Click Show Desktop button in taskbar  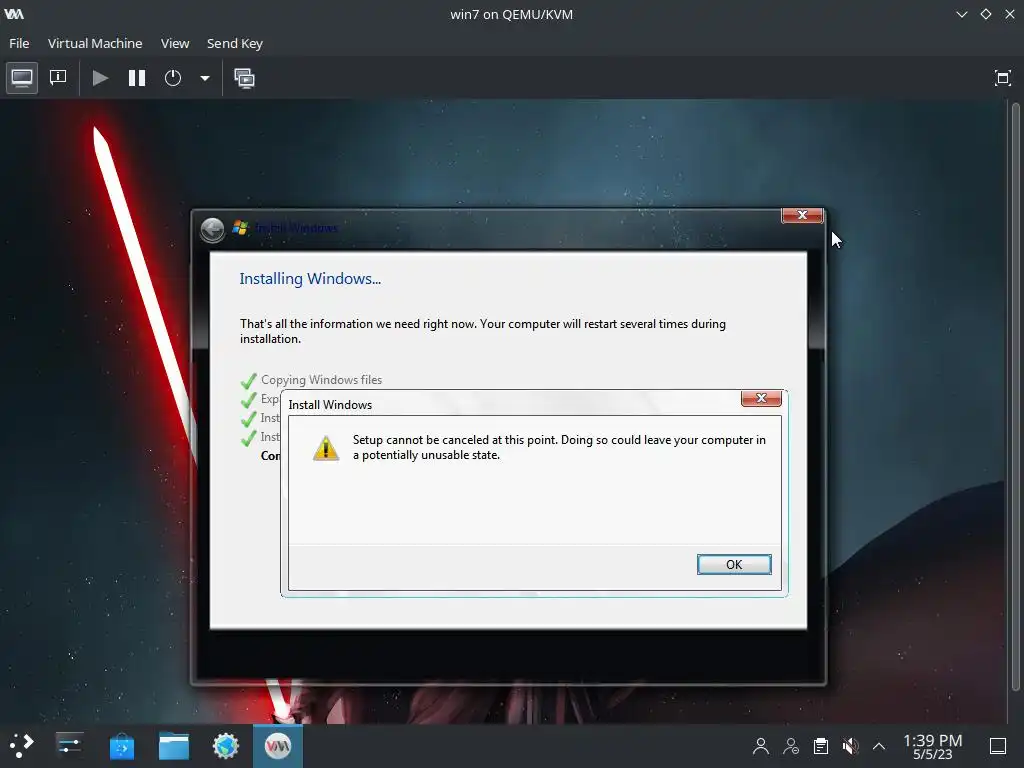coord(998,746)
